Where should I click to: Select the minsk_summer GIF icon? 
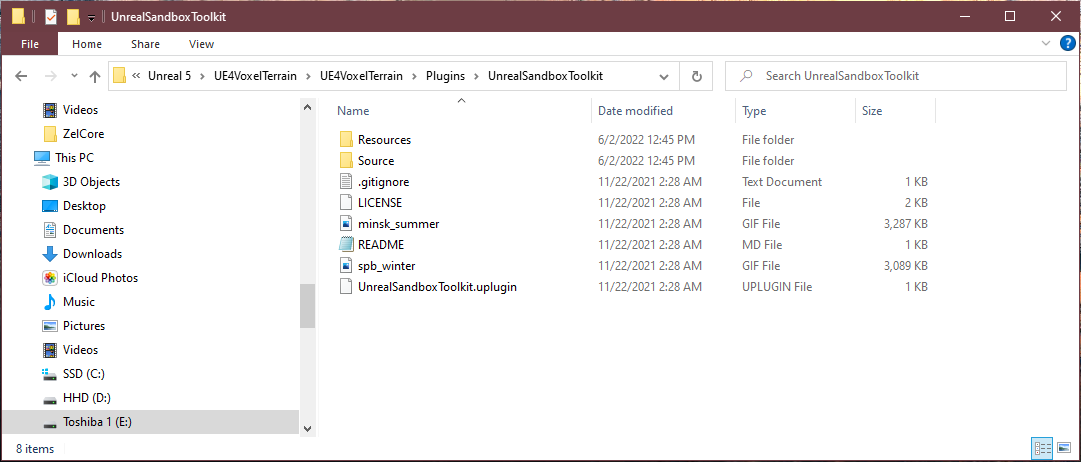346,224
